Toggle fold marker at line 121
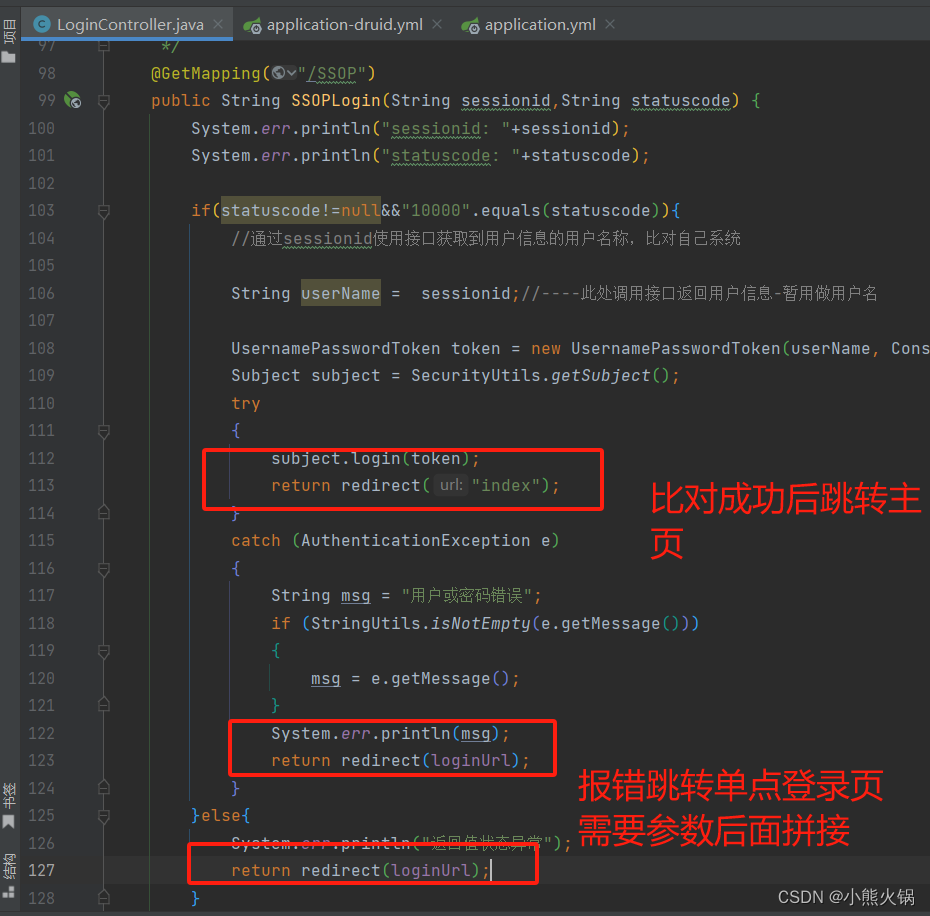 coord(104,705)
